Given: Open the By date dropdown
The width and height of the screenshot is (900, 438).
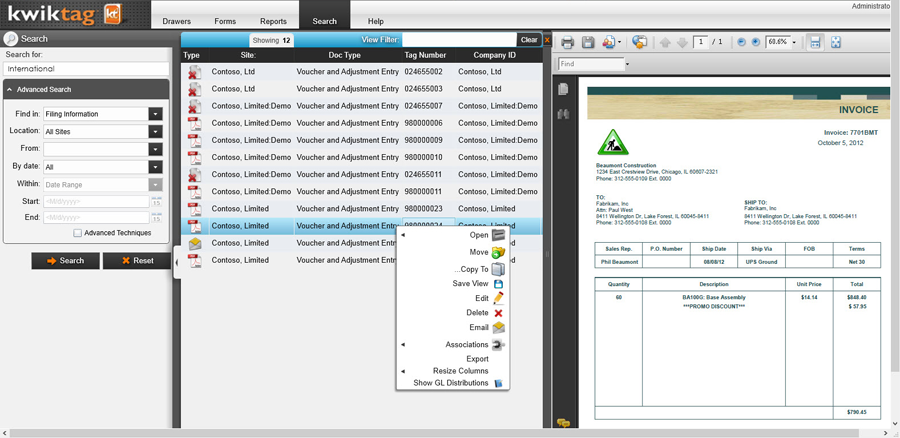Looking at the screenshot, I should [x=155, y=167].
